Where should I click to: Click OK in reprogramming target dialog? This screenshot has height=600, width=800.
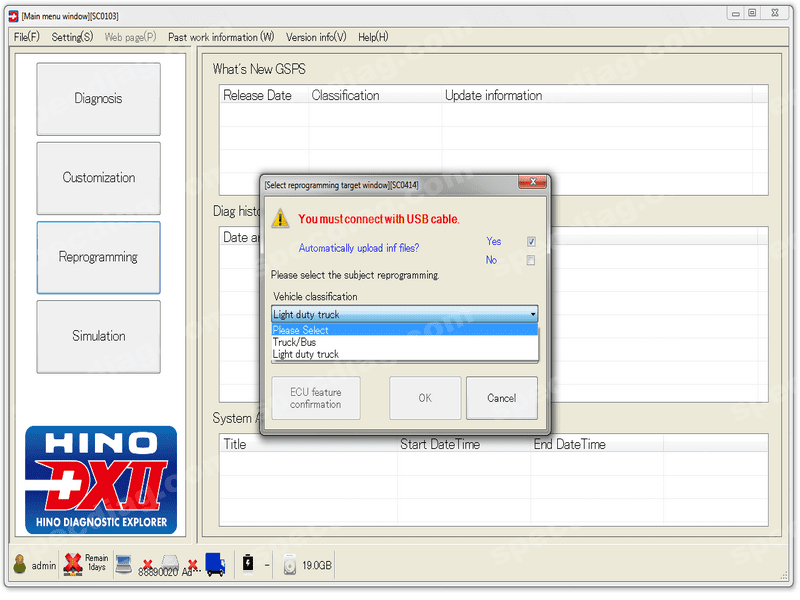425,398
